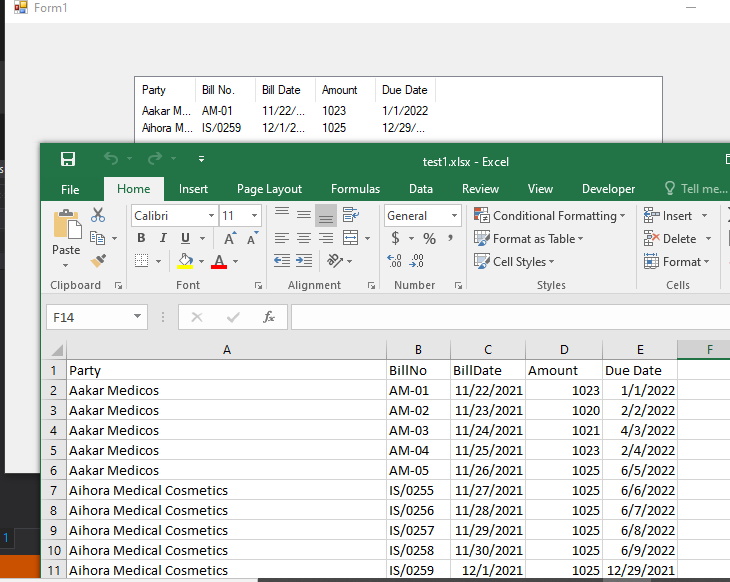Open Conditional Formatting menu
Screen dimensions: 730x582
pos(549,216)
